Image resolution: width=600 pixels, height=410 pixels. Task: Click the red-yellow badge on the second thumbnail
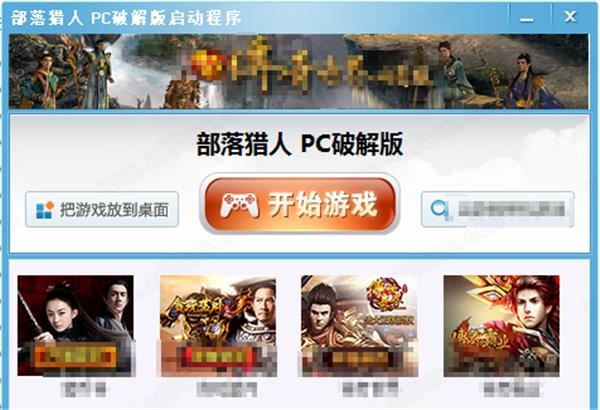(x=218, y=356)
